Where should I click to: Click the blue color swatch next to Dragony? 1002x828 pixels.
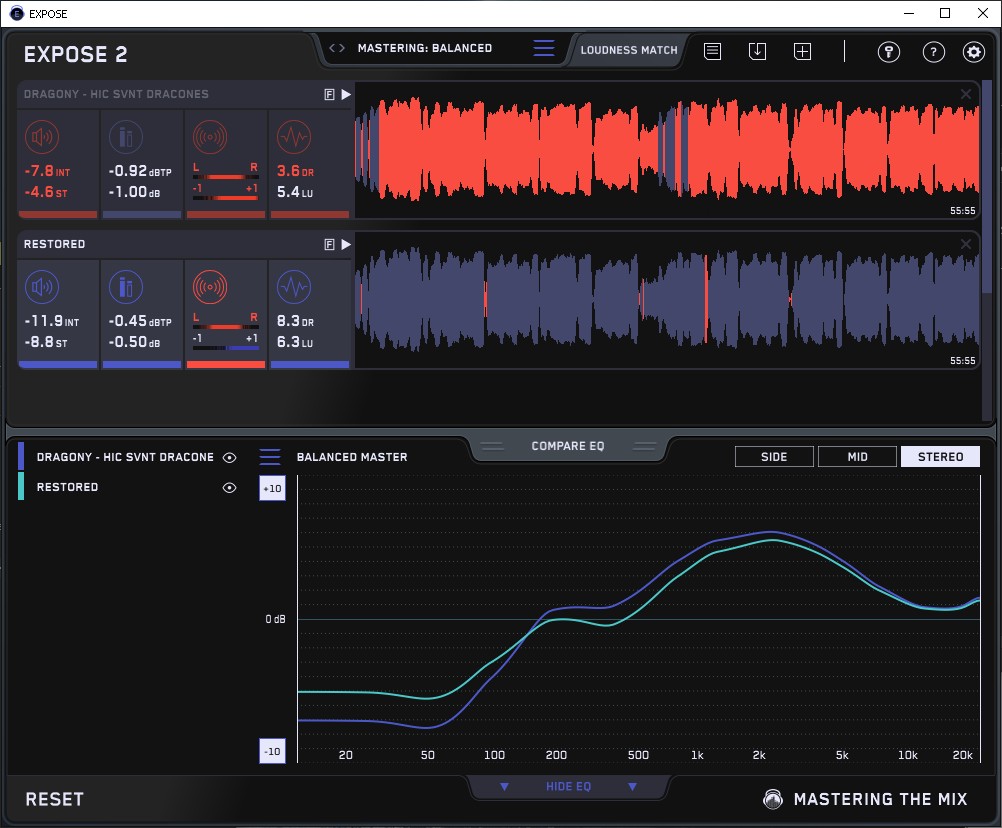[x=21, y=456]
